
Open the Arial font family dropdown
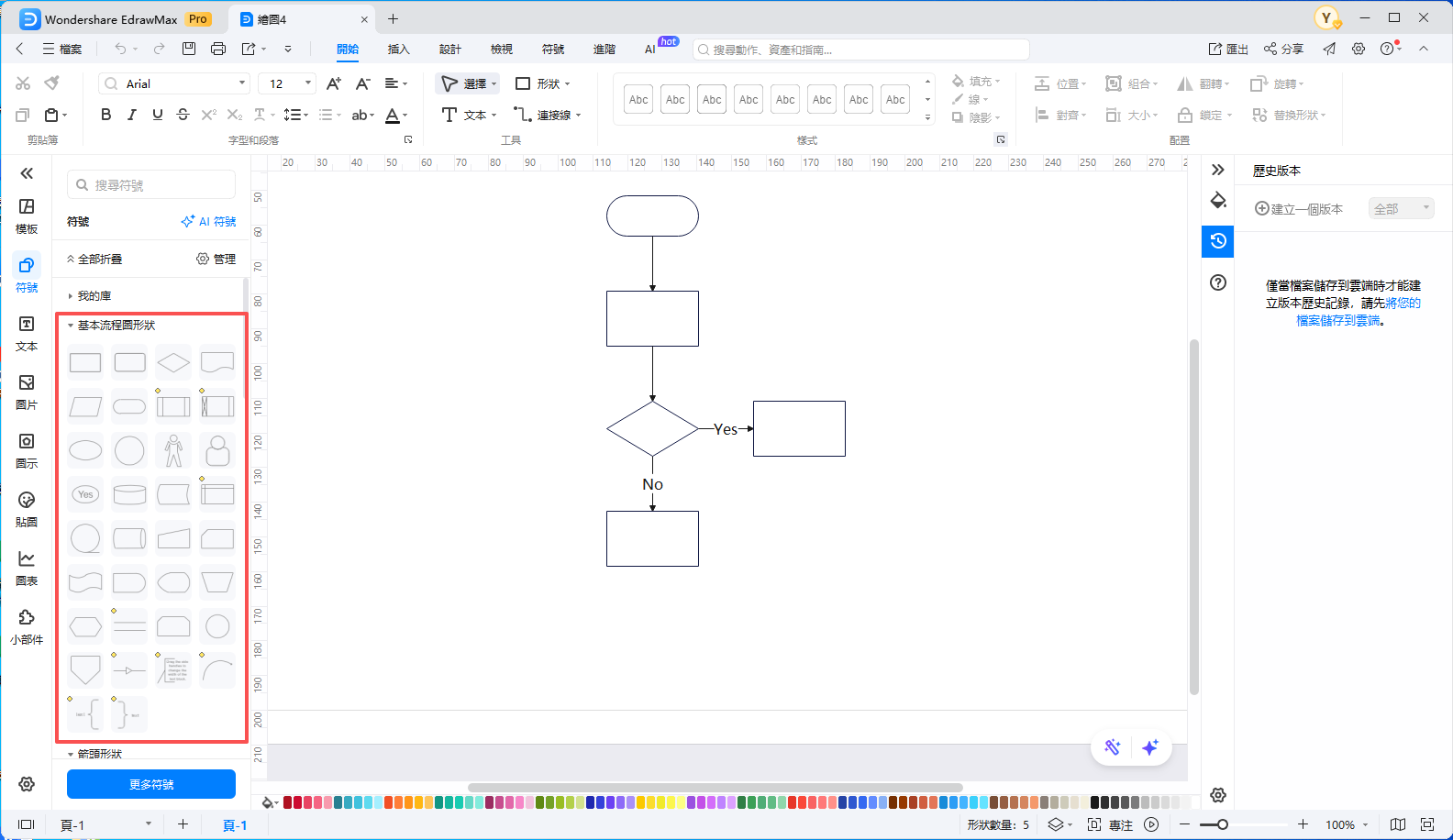click(x=174, y=83)
